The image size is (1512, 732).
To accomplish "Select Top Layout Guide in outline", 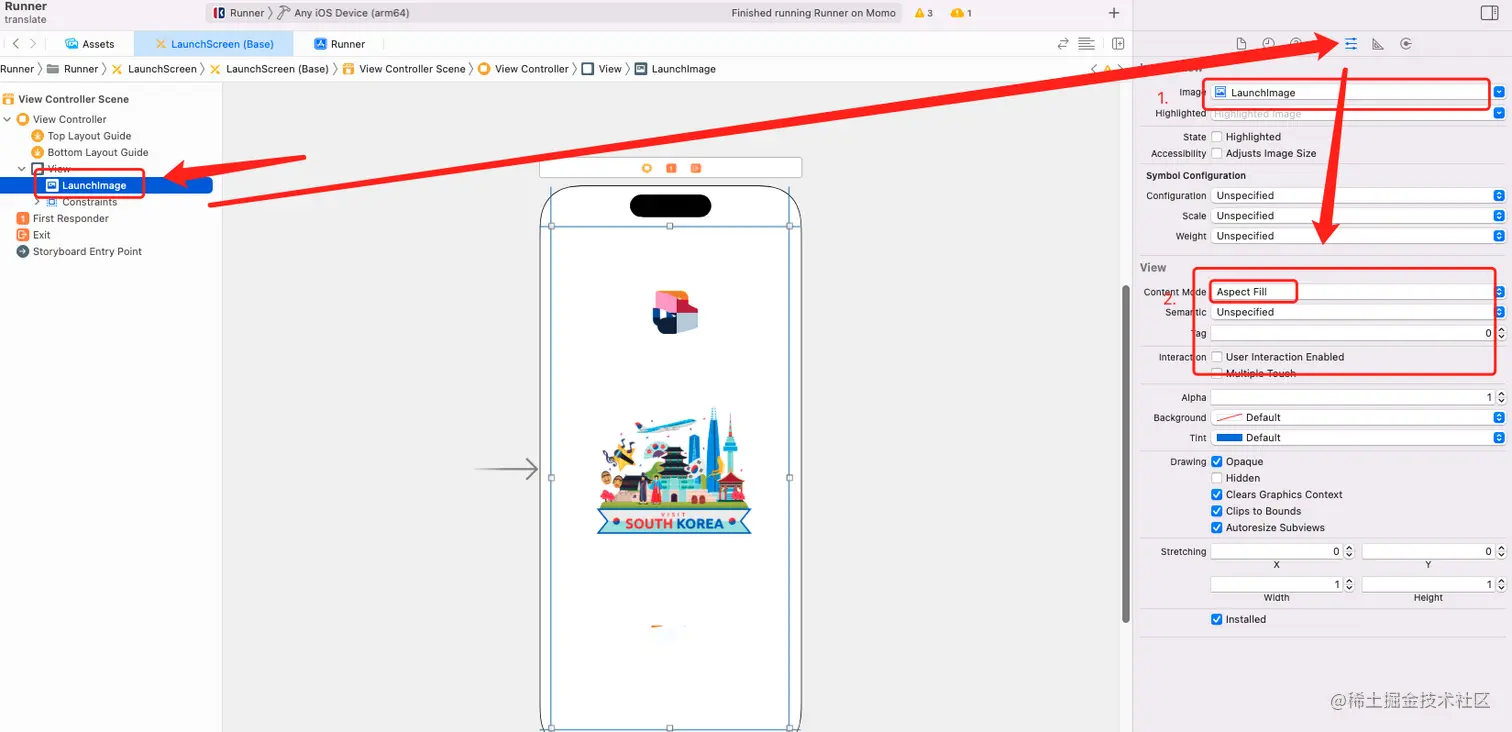I will point(89,136).
